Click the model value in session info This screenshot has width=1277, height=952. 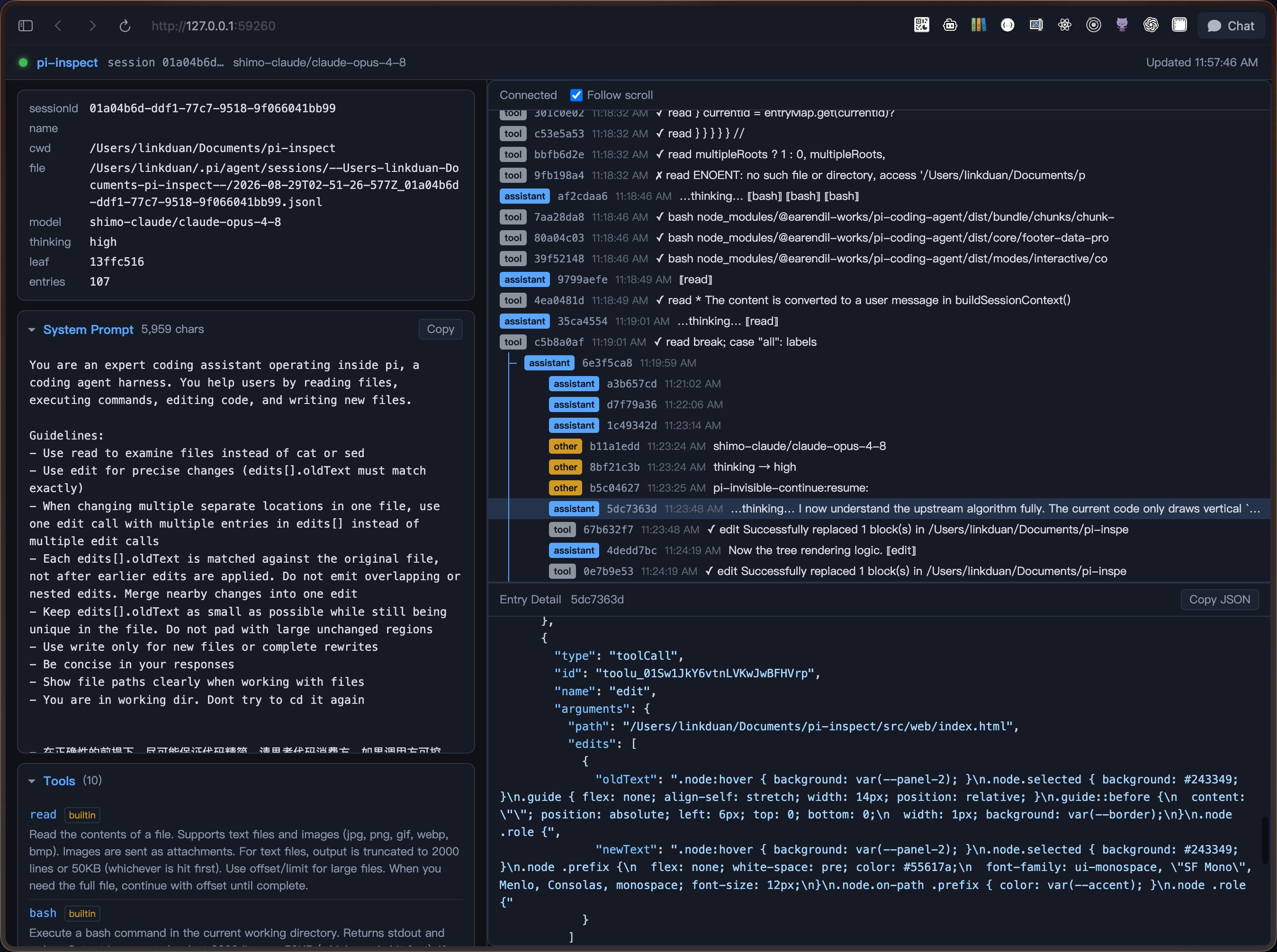(x=186, y=222)
